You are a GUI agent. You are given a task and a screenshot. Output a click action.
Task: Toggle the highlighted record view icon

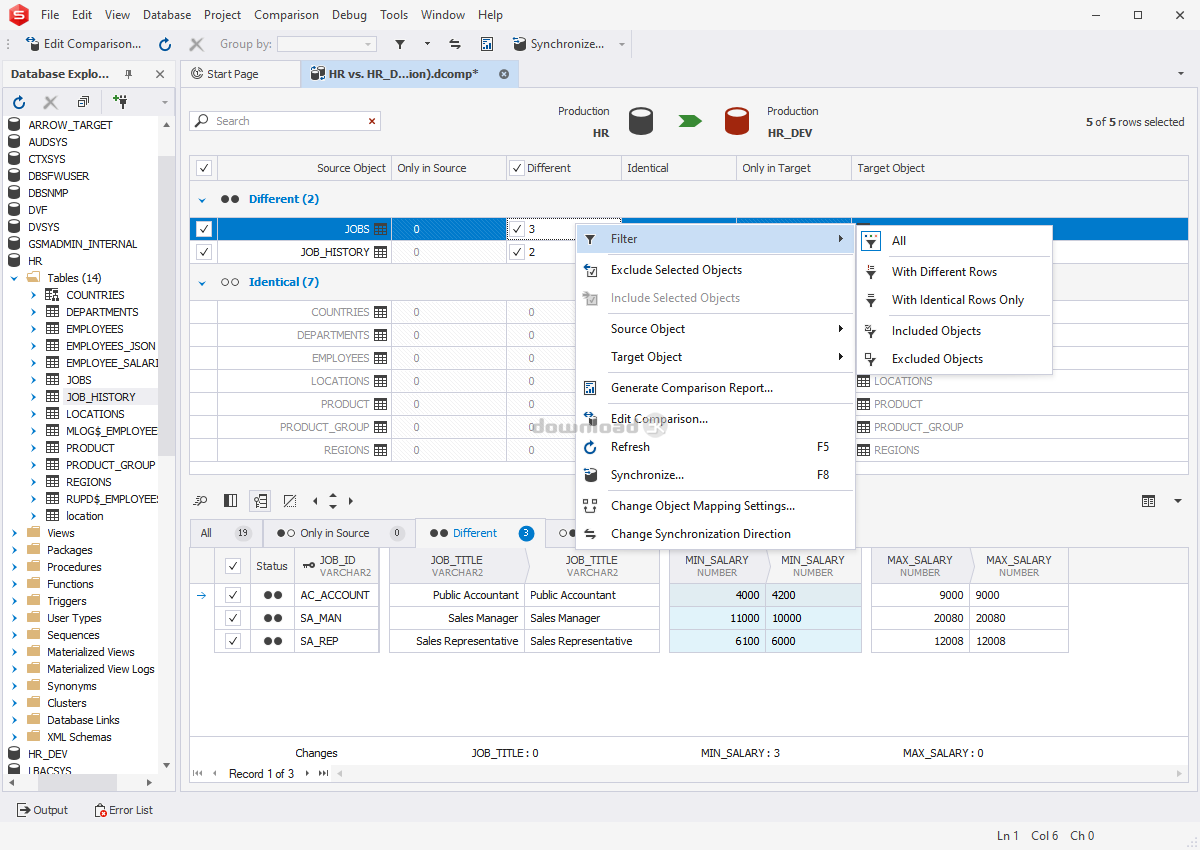click(260, 501)
